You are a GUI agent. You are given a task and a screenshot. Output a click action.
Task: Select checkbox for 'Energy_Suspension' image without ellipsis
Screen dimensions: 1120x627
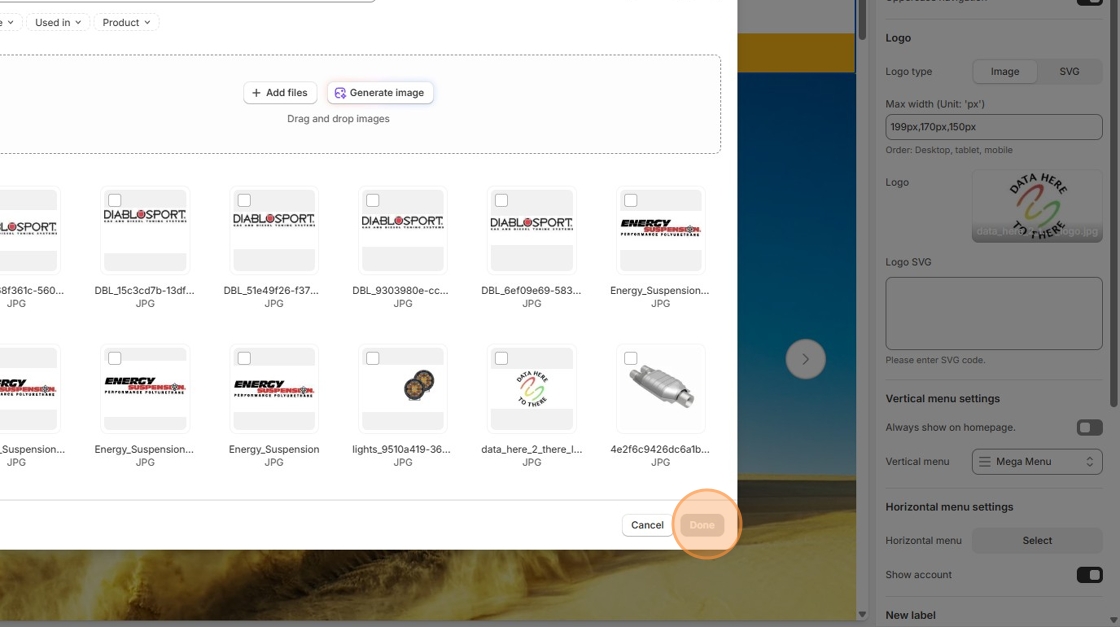[244, 358]
